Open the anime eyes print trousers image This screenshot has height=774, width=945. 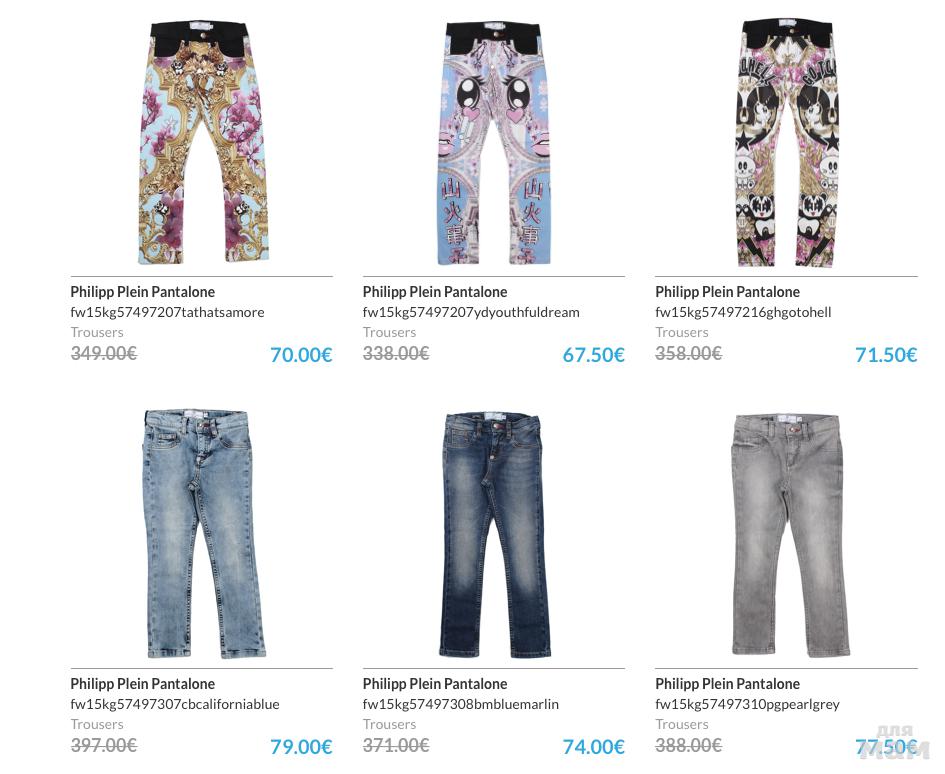[x=494, y=143]
